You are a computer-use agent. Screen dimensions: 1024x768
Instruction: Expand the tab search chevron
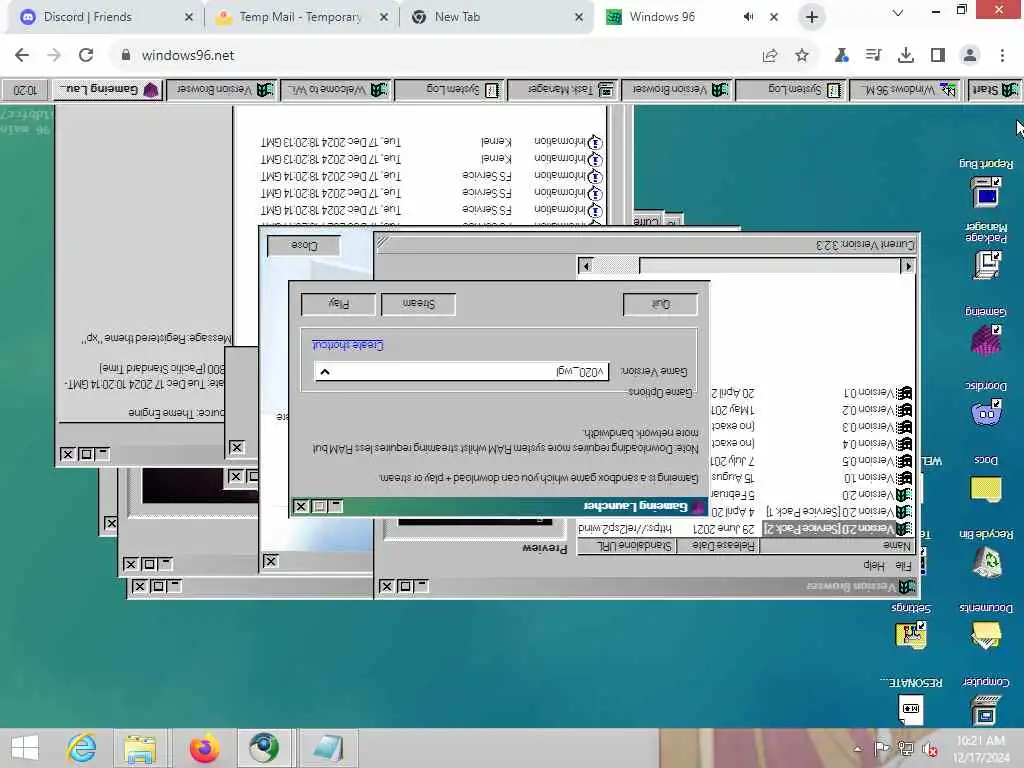click(898, 12)
